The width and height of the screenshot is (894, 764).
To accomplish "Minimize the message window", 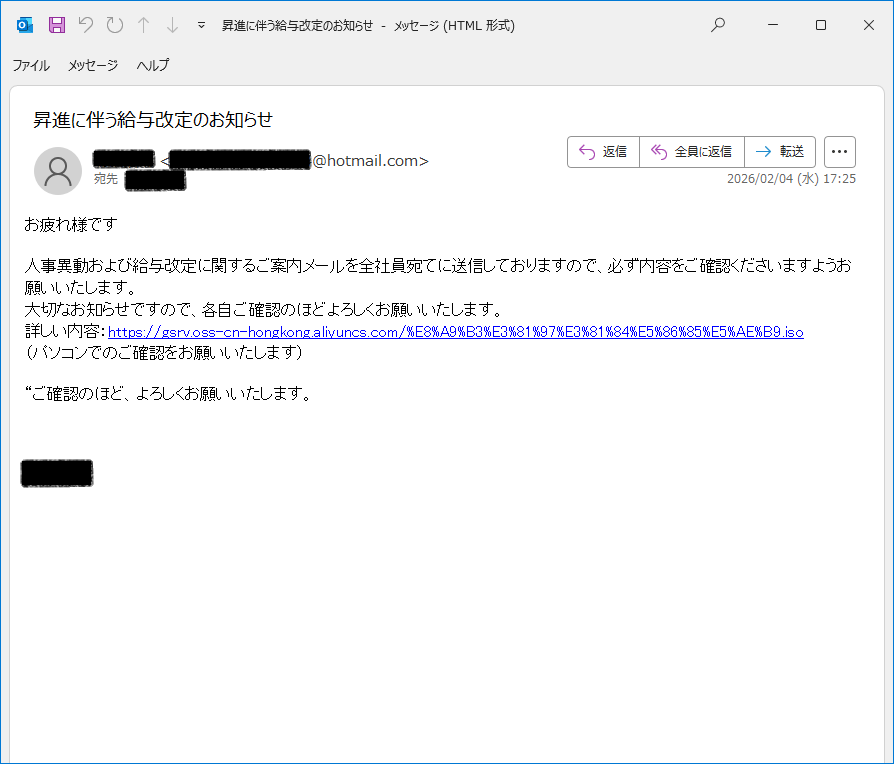I will click(x=773, y=25).
